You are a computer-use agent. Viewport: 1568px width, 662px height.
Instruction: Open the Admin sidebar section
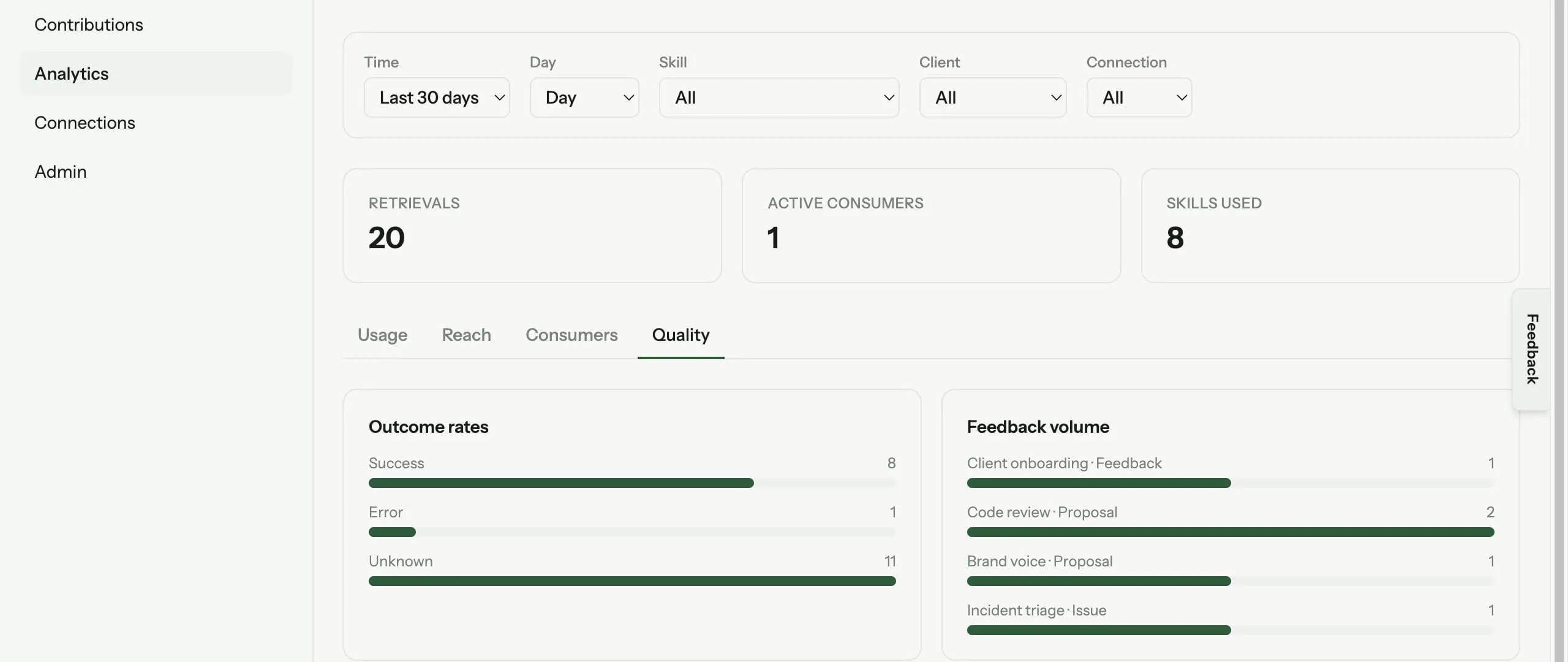coord(156,172)
